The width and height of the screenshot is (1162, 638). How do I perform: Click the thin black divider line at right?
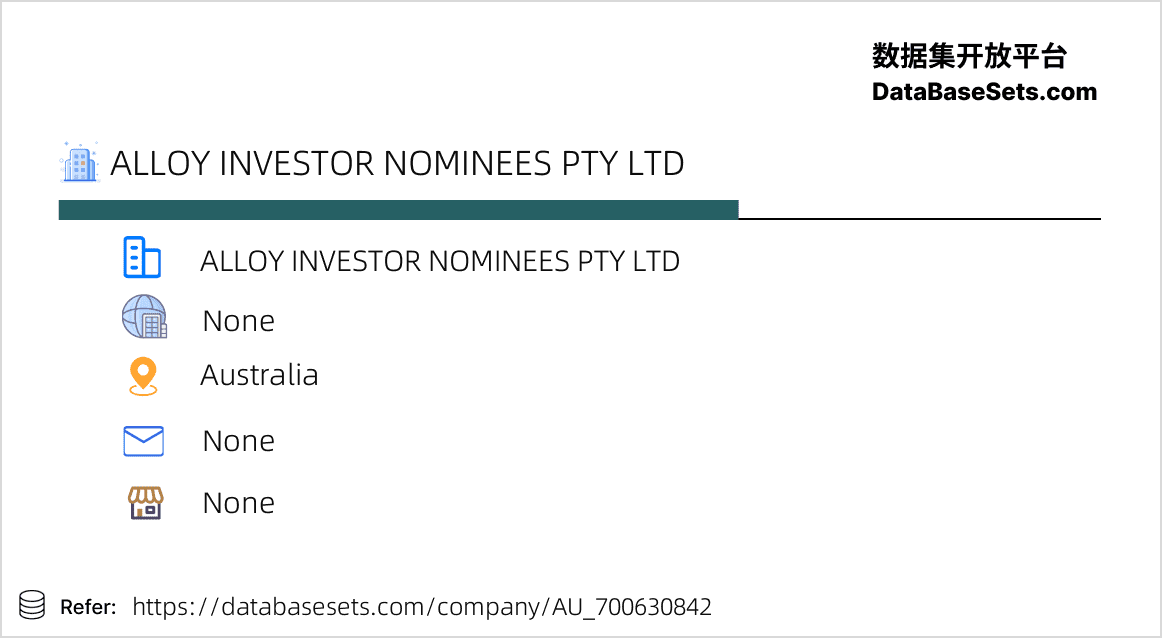coord(920,219)
